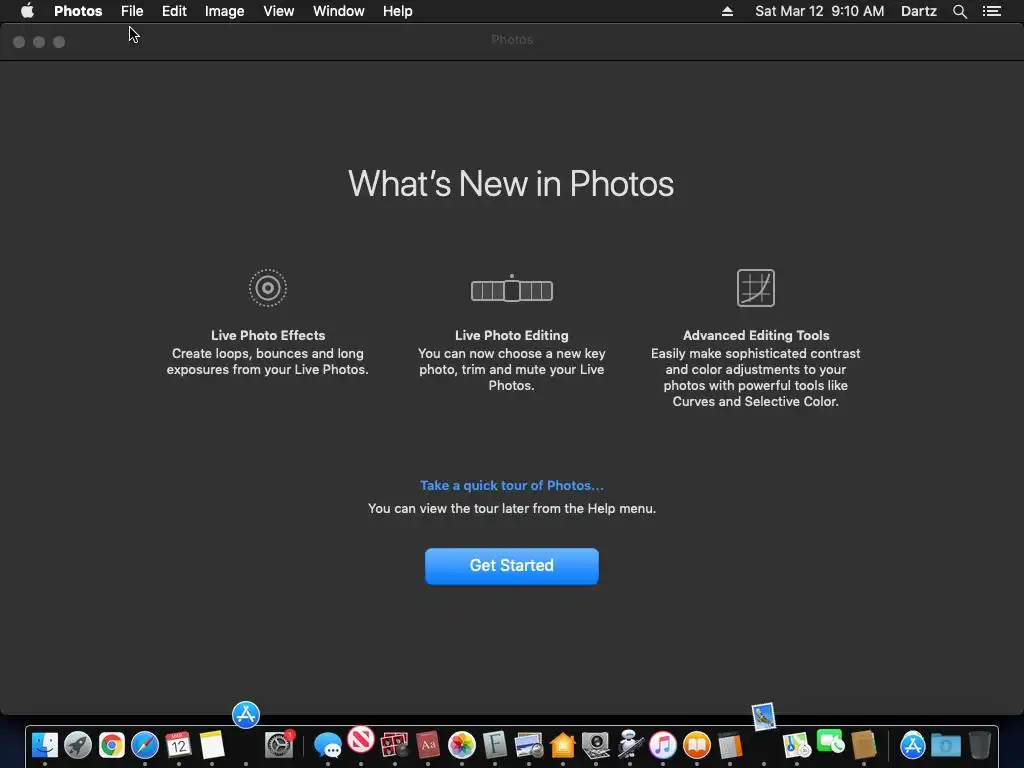Open FaceTime icon in Dock
Screen dimensions: 1024x768
pyautogui.click(x=830, y=742)
